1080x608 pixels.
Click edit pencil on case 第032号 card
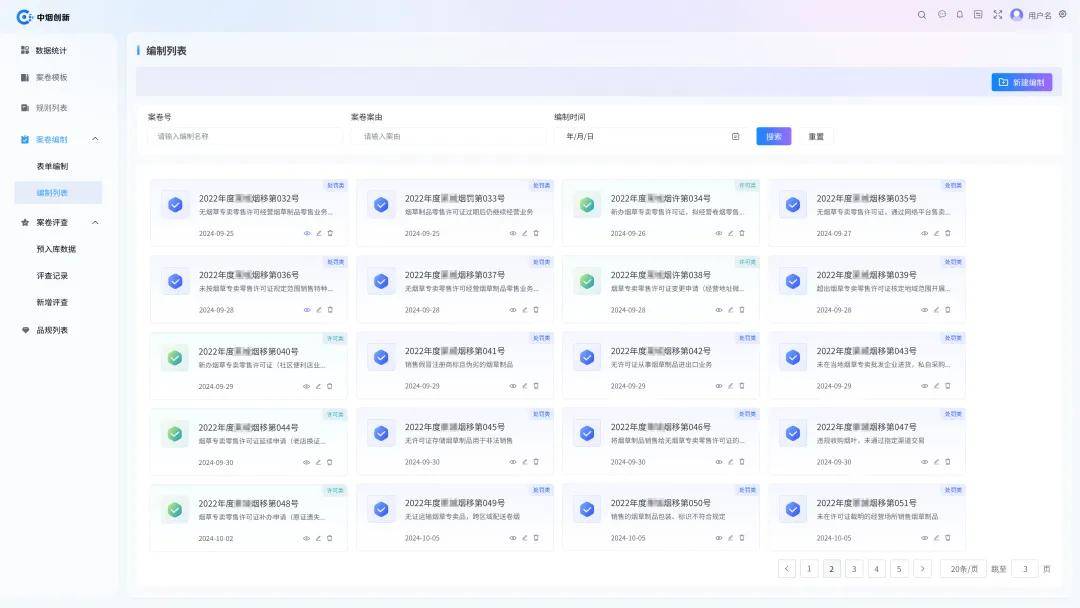[x=319, y=233]
